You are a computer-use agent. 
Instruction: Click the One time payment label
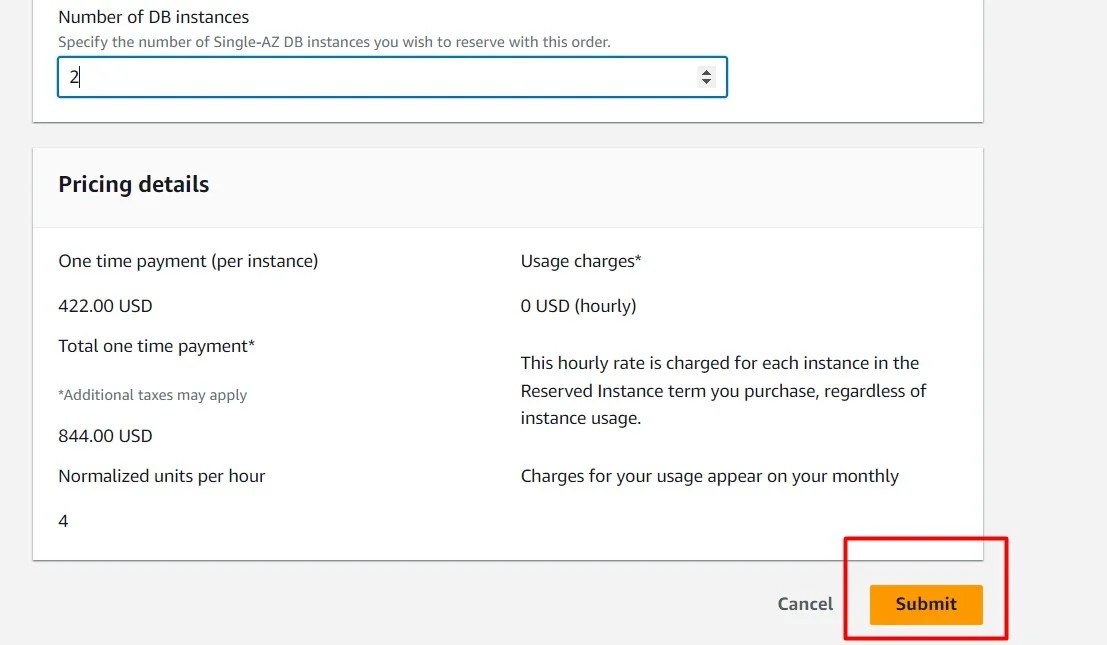tap(188, 260)
